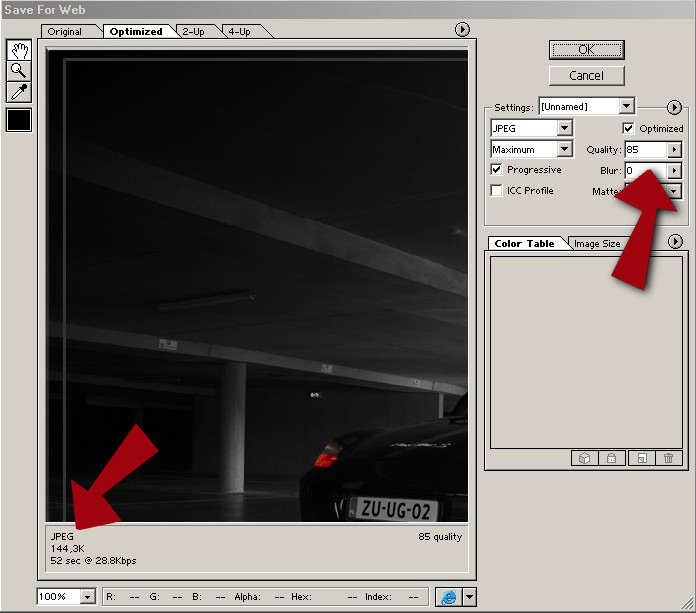Uncheck the Optimized checkbox
This screenshot has height=613, width=696.
click(x=628, y=129)
